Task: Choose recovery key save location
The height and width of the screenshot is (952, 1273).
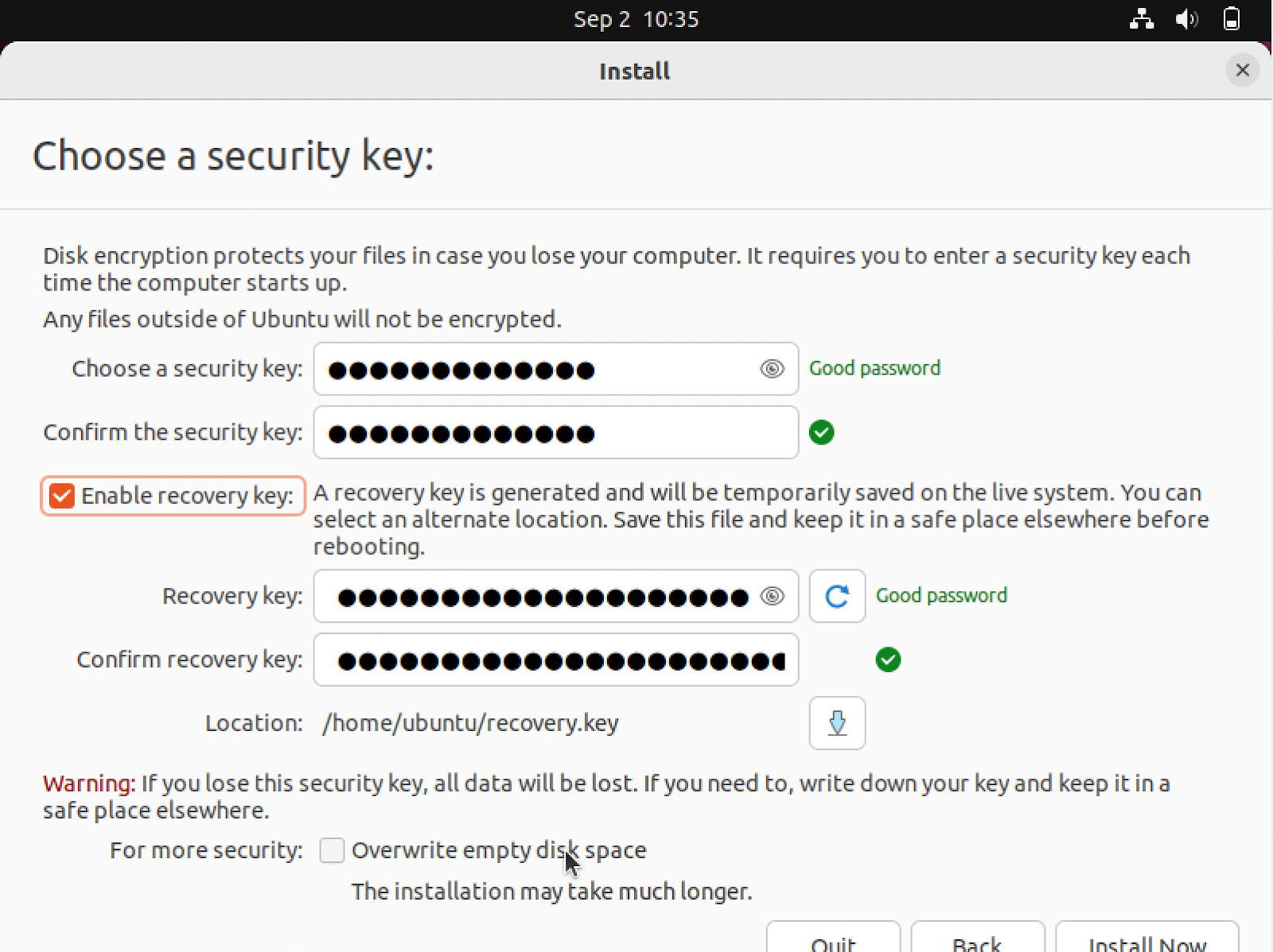Action: [x=836, y=723]
